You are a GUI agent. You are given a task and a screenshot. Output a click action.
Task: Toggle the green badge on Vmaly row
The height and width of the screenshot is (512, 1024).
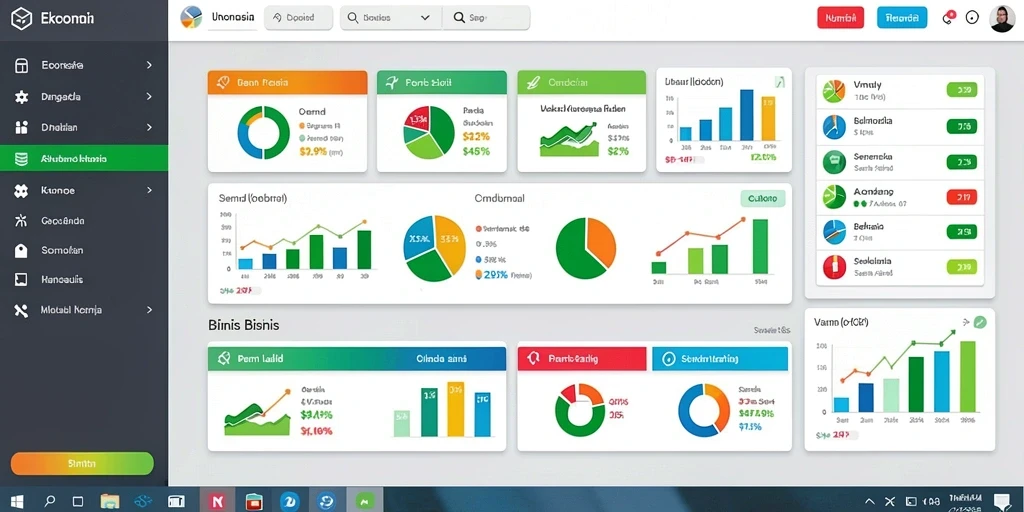[961, 90]
